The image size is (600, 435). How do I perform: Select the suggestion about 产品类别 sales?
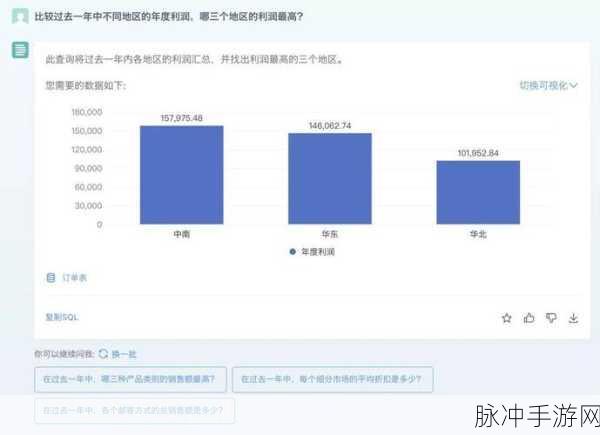click(130, 379)
